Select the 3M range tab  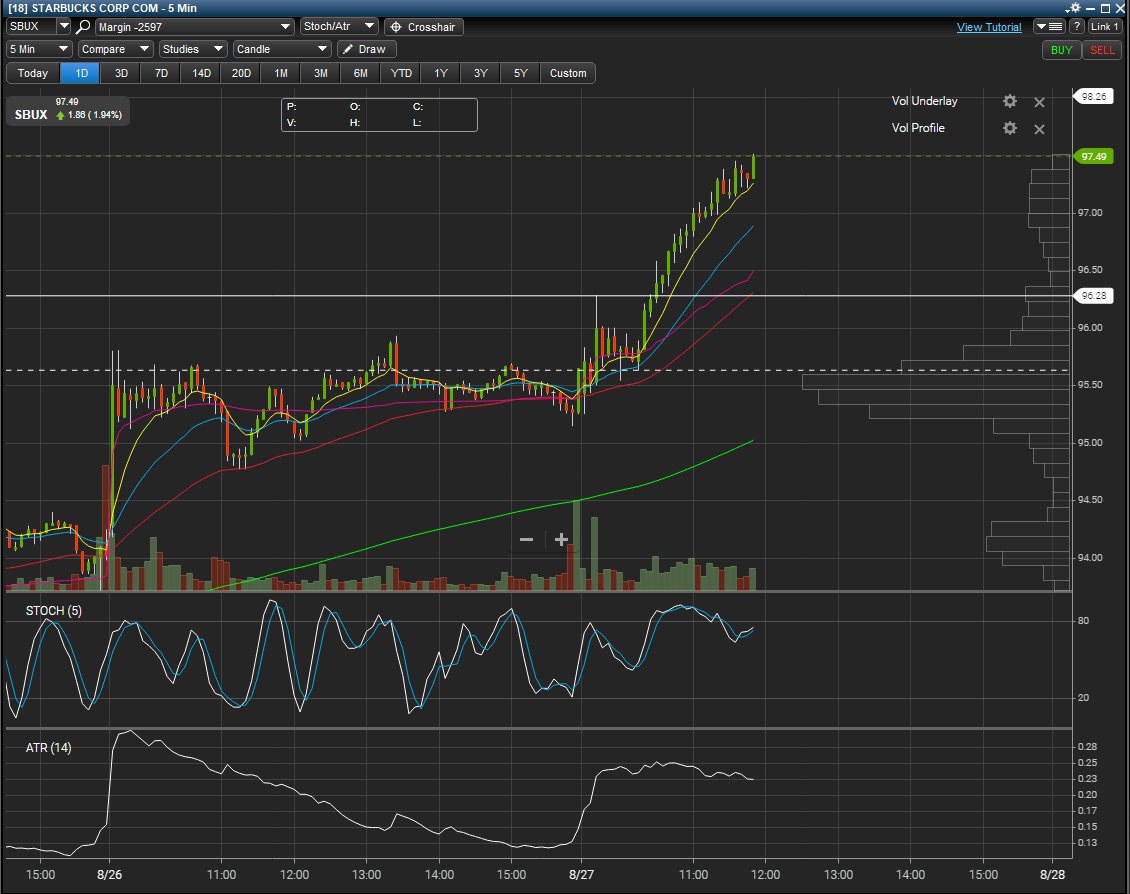tap(321, 73)
